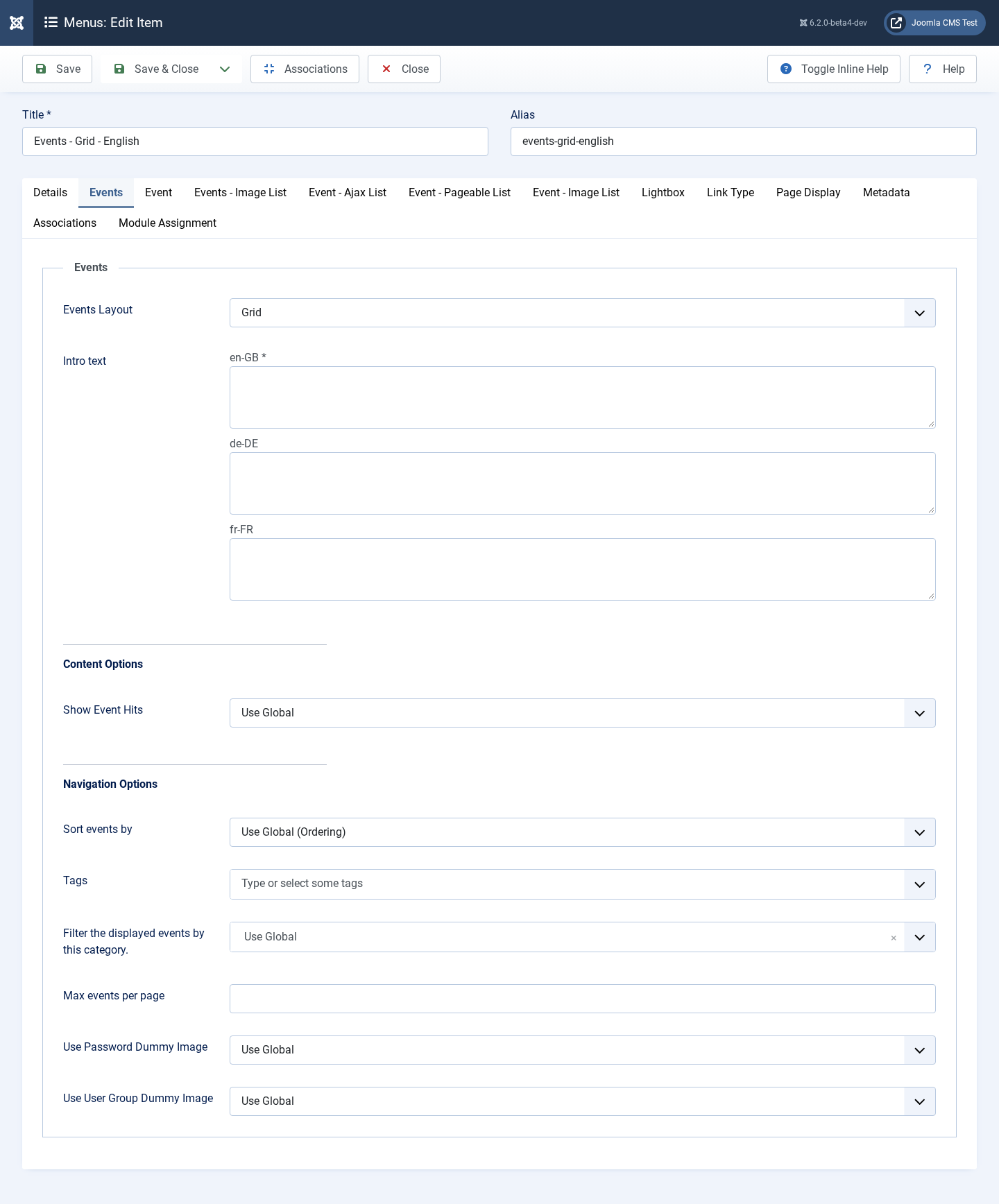Open the Help button
This screenshot has height=1204, width=999.
click(x=942, y=69)
